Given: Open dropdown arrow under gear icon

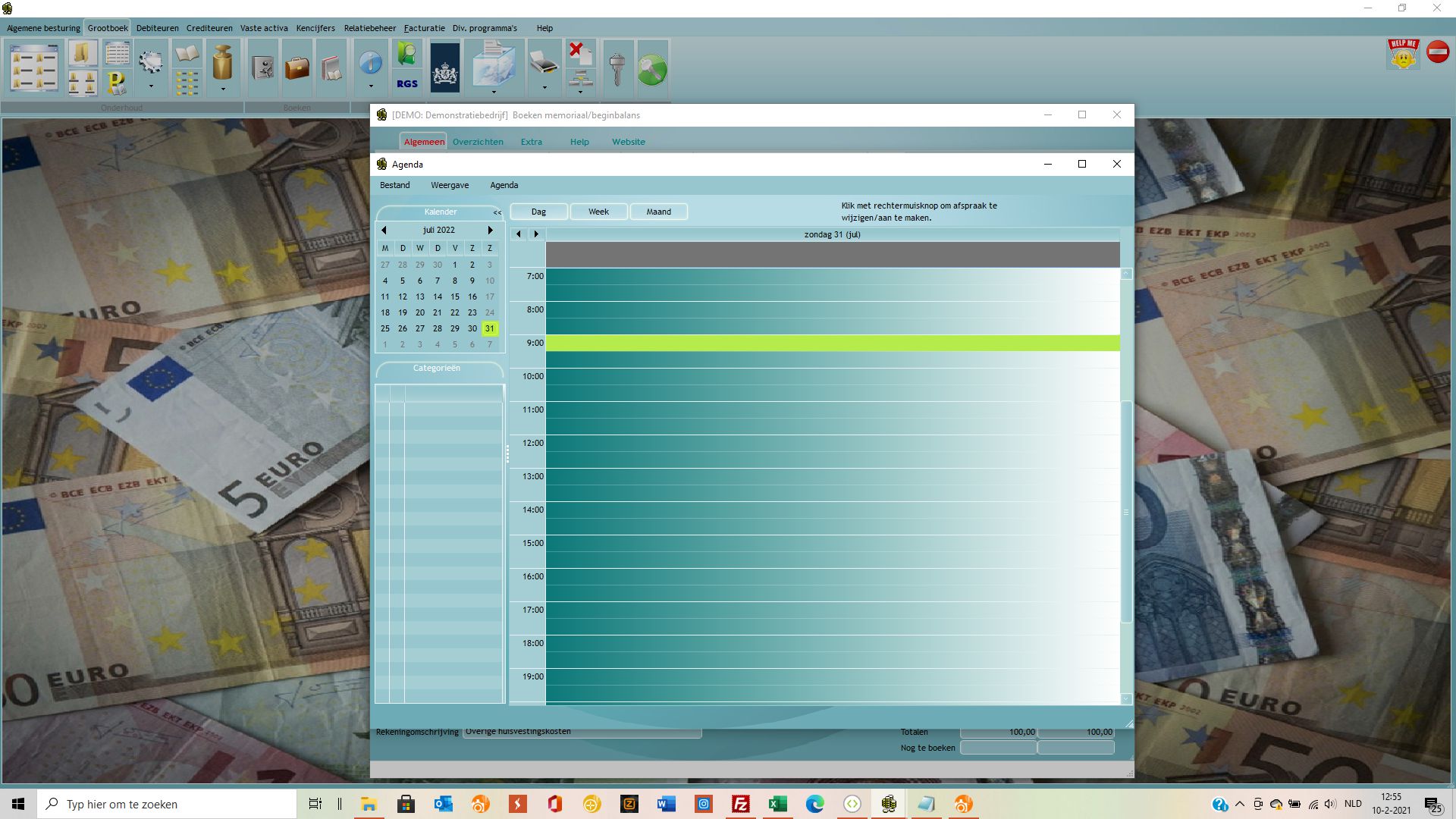Looking at the screenshot, I should tap(150, 86).
